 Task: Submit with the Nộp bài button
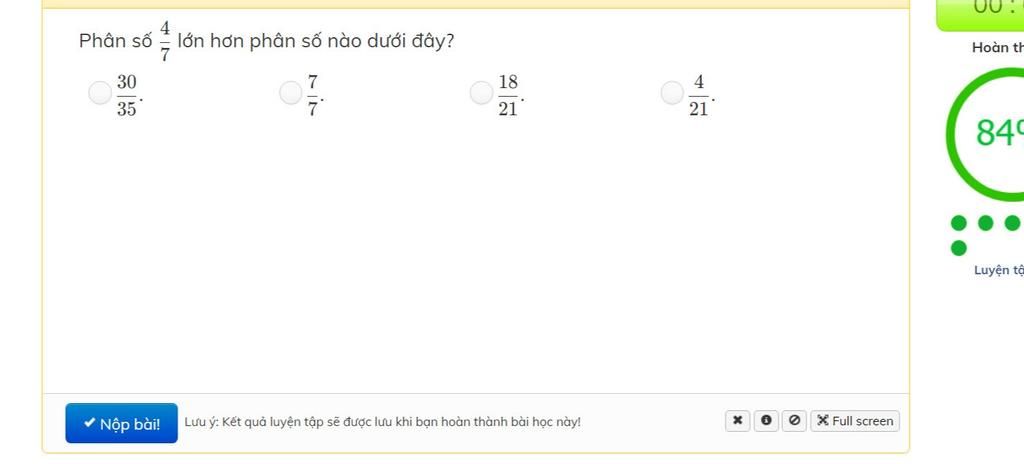point(121,423)
